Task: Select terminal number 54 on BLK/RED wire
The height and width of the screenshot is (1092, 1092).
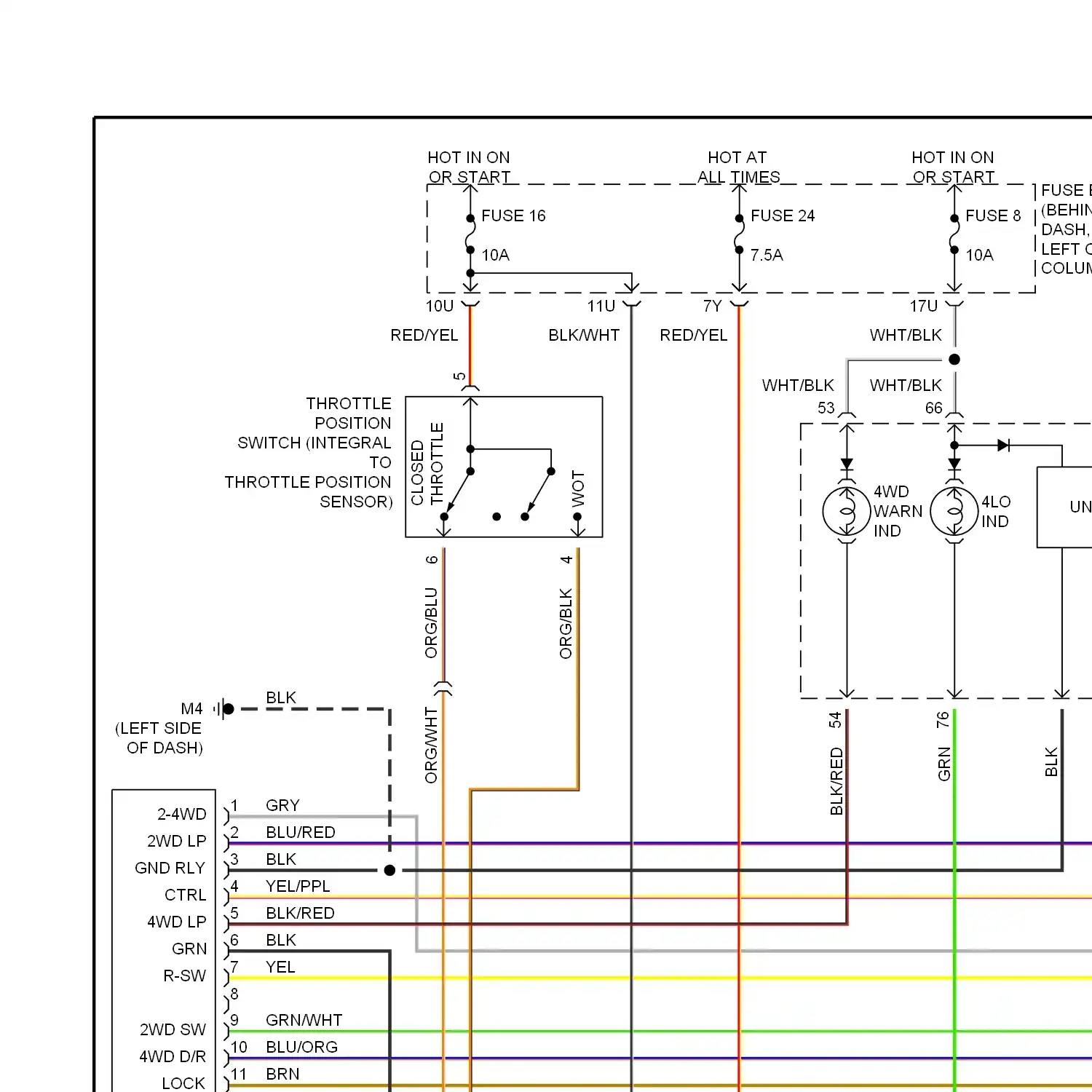Action: point(835,719)
